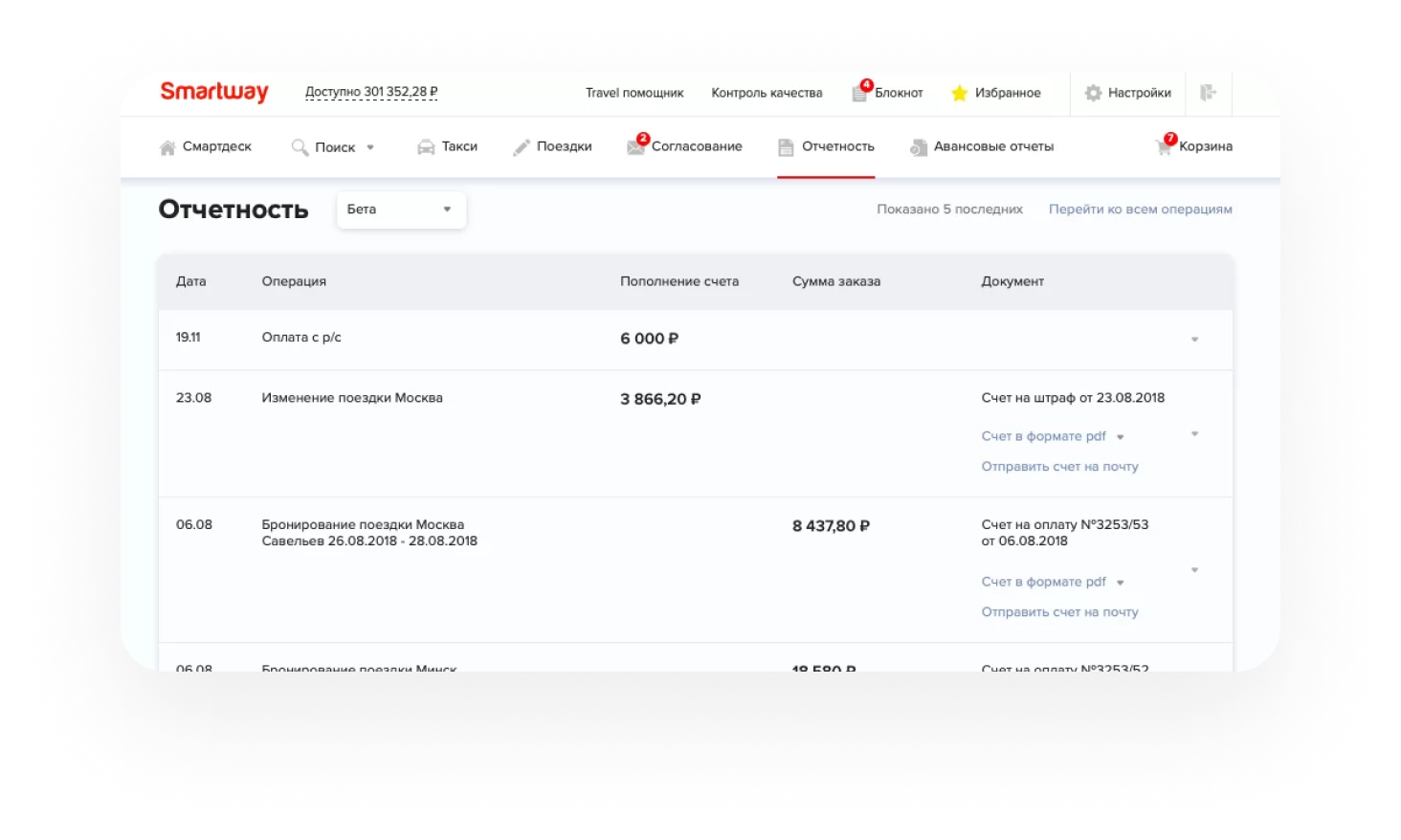Click the Блокнот notepad icon

(859, 93)
